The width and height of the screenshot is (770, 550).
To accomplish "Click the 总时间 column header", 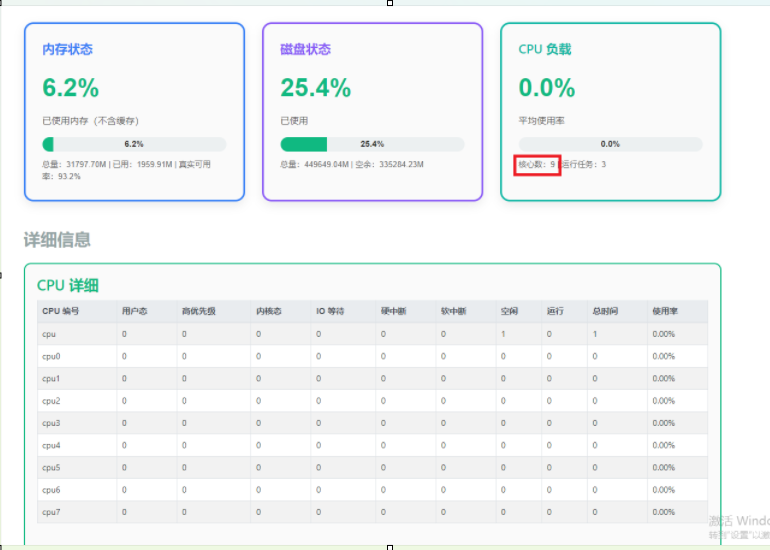I will coord(605,311).
